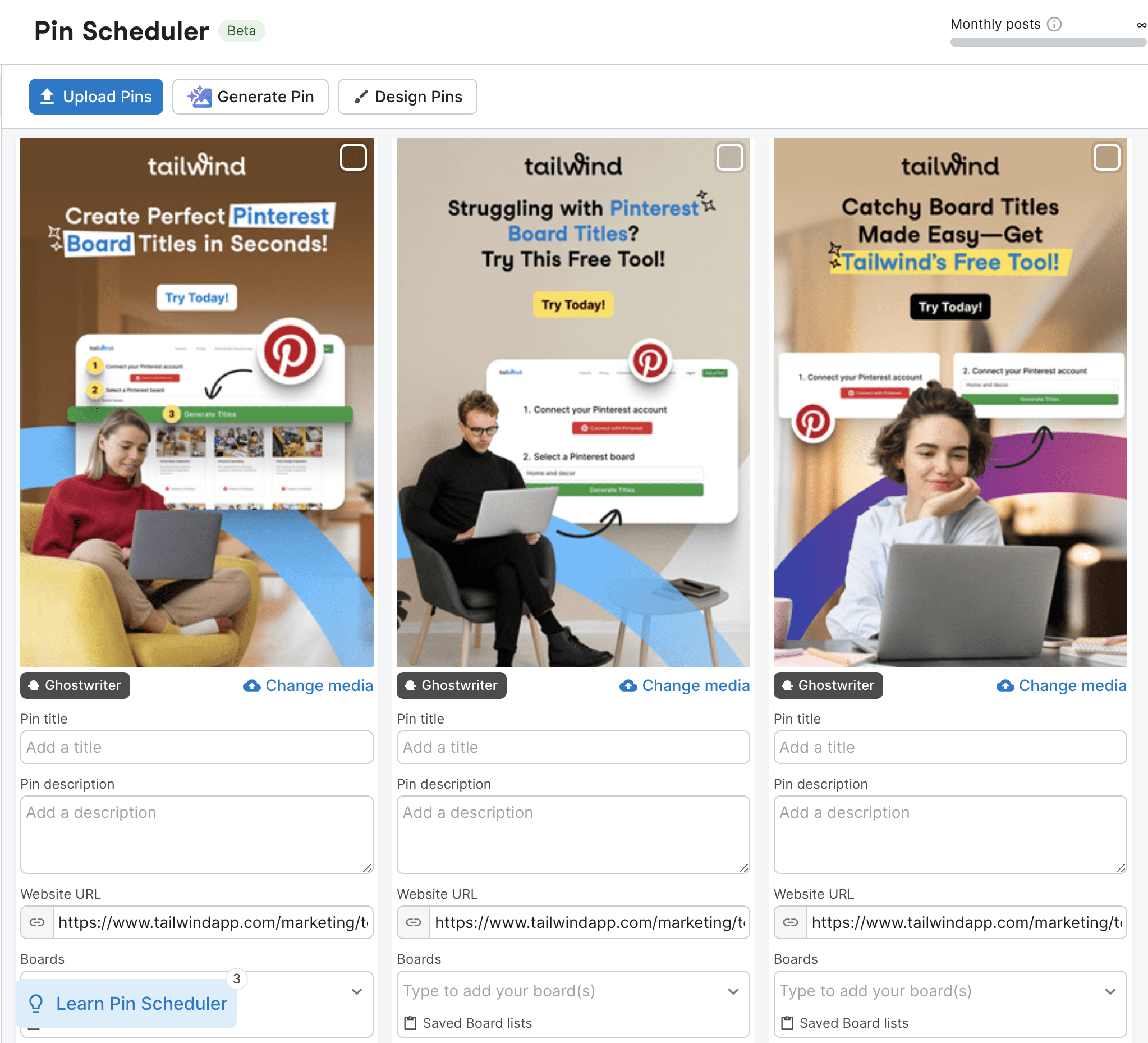The height and width of the screenshot is (1043, 1148).
Task: Click Change media on the third pin
Action: [x=1073, y=685]
